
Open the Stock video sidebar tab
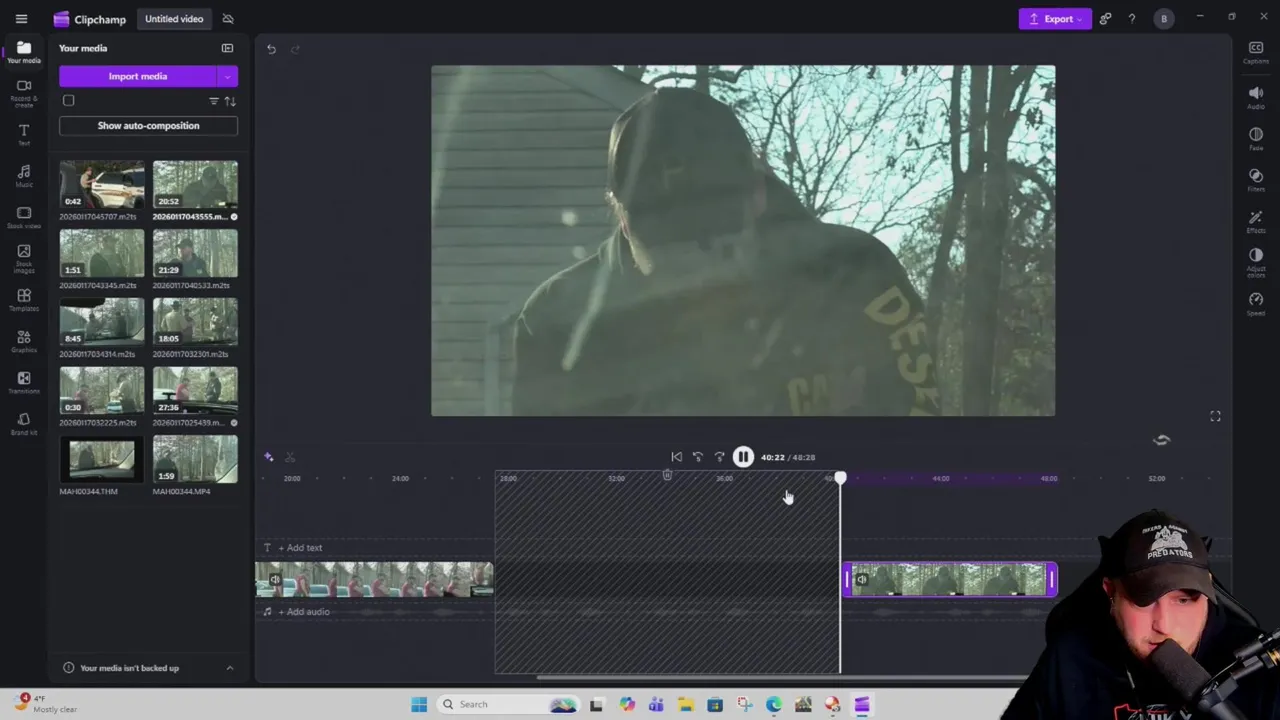(24, 218)
